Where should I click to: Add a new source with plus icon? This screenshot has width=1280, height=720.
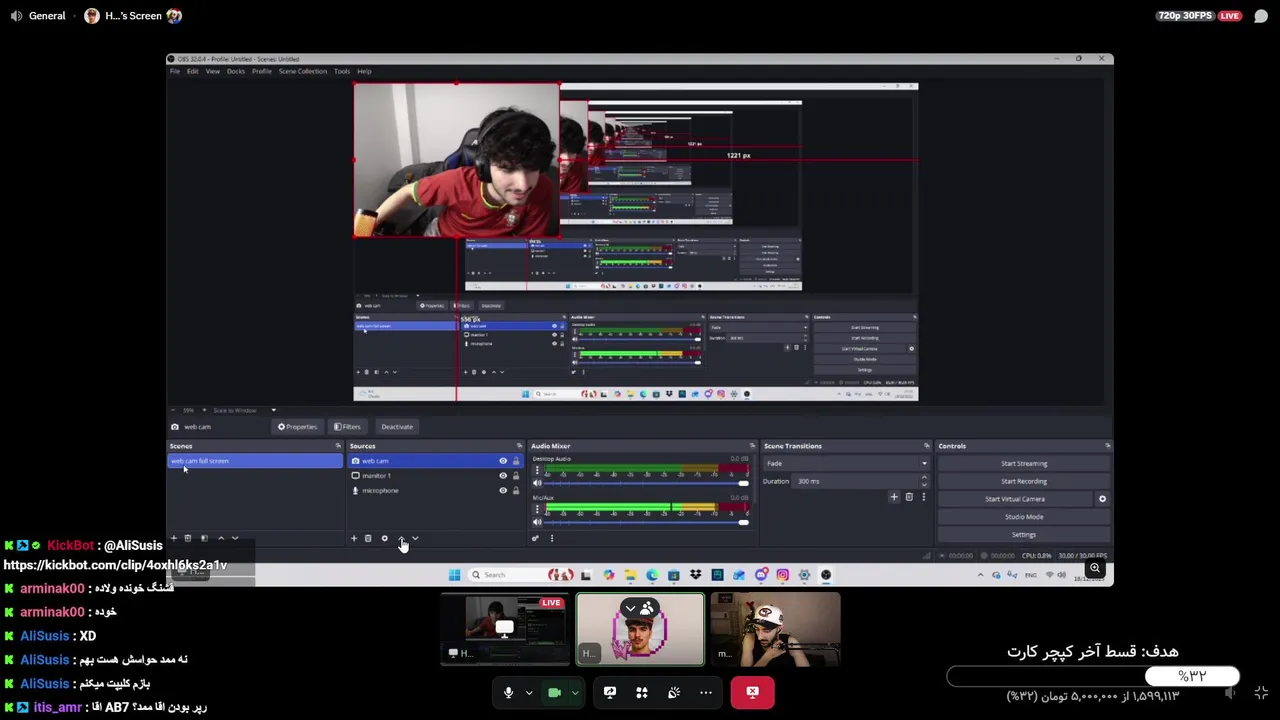pos(353,538)
